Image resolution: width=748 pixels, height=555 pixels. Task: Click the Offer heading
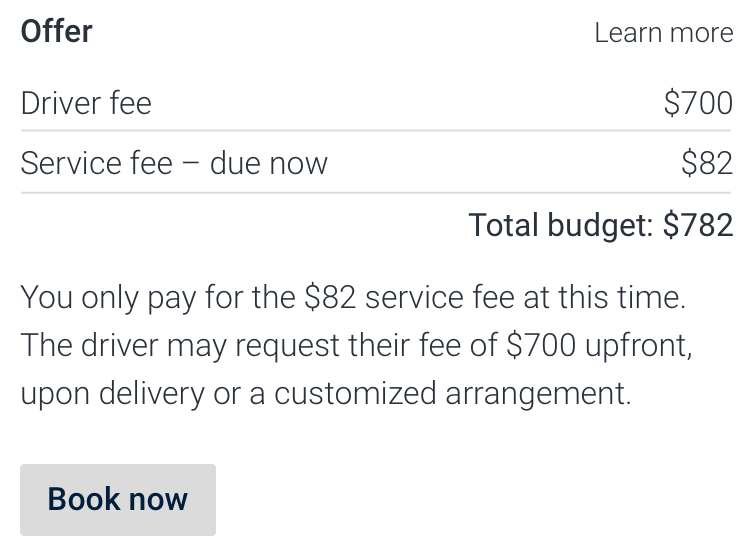(57, 32)
